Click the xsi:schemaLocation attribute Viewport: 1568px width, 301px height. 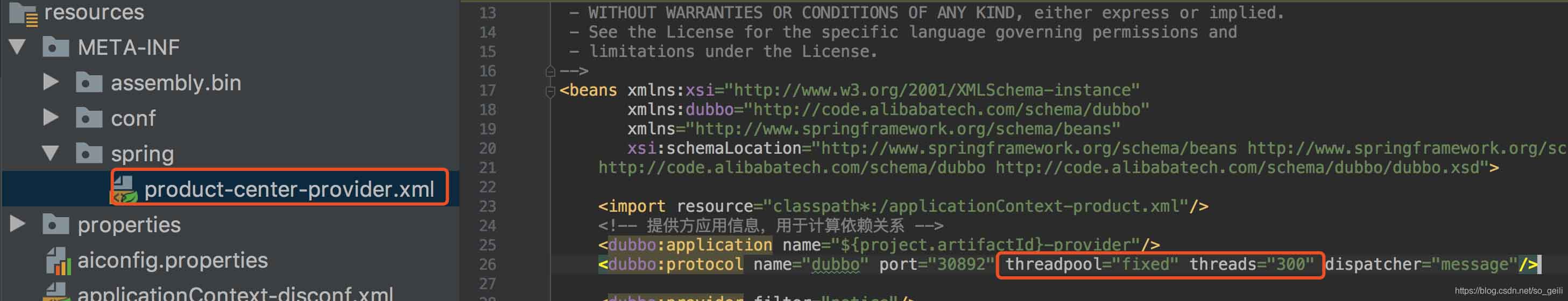(715, 148)
